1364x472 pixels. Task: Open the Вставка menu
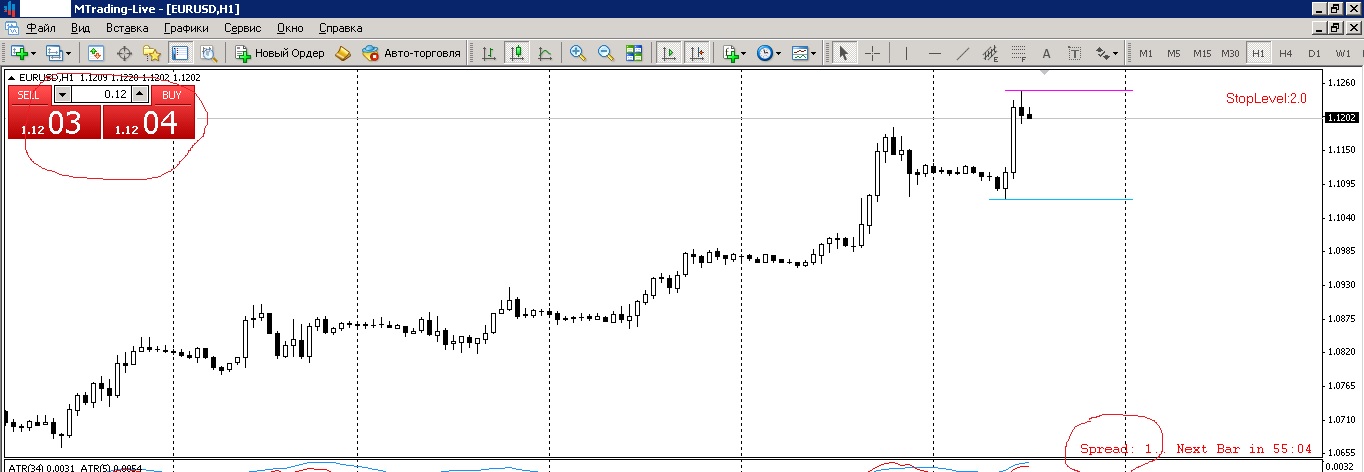pos(127,29)
